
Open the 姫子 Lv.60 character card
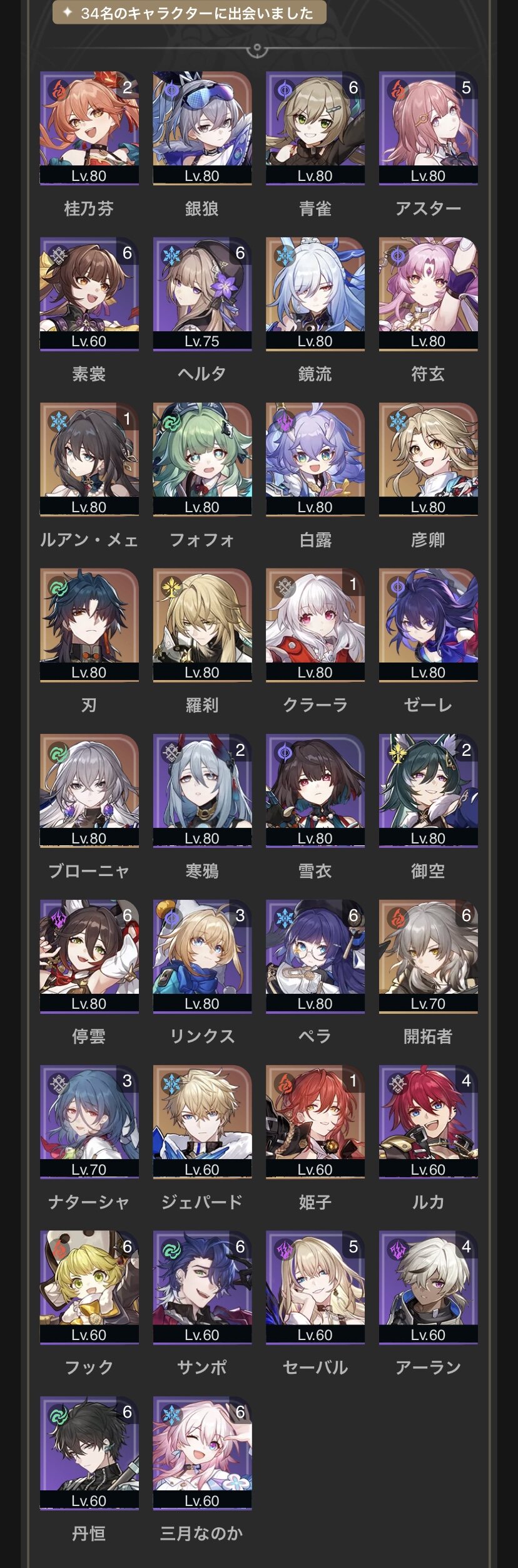(315, 1122)
